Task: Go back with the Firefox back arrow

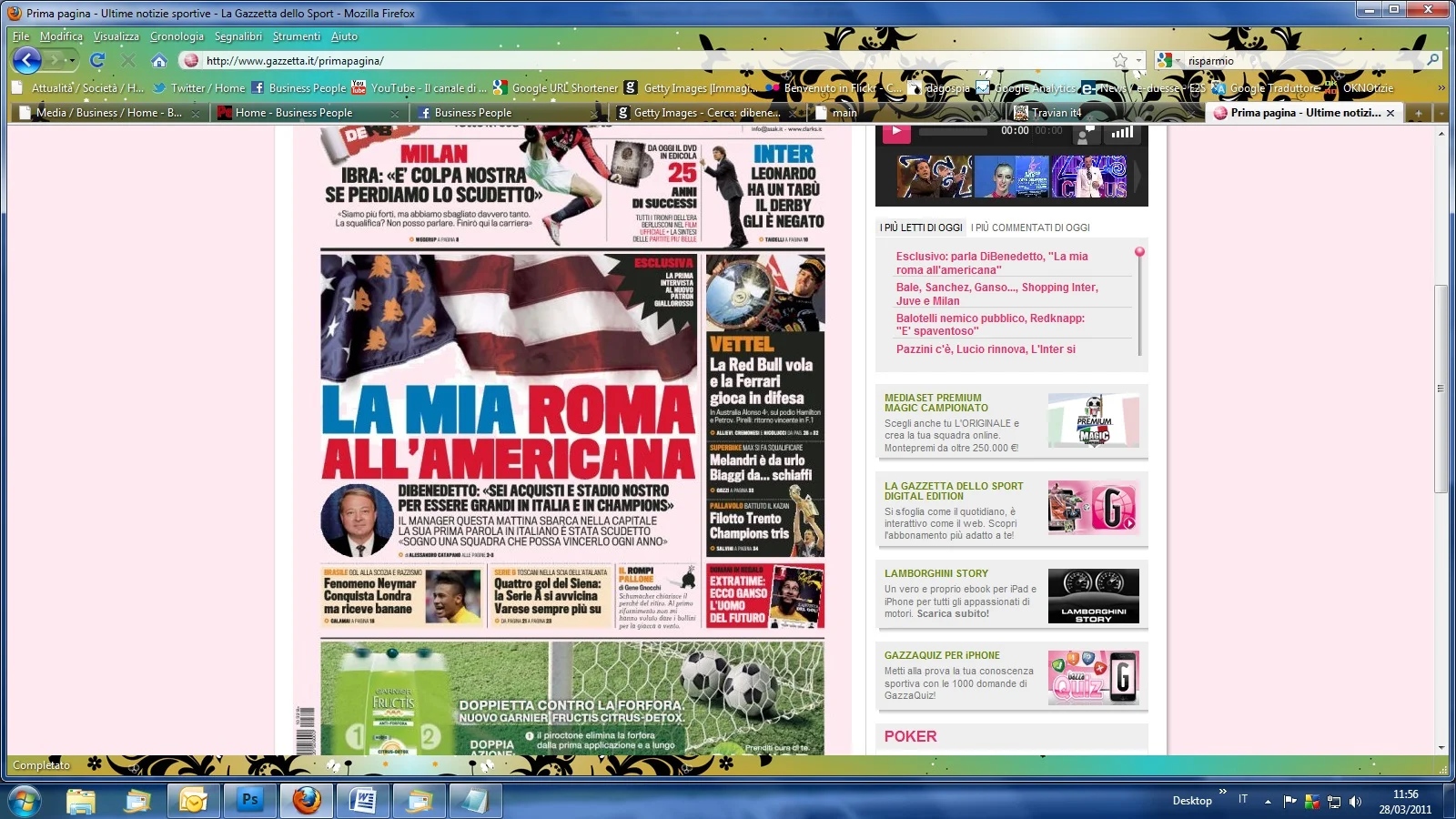Action: 27,61
